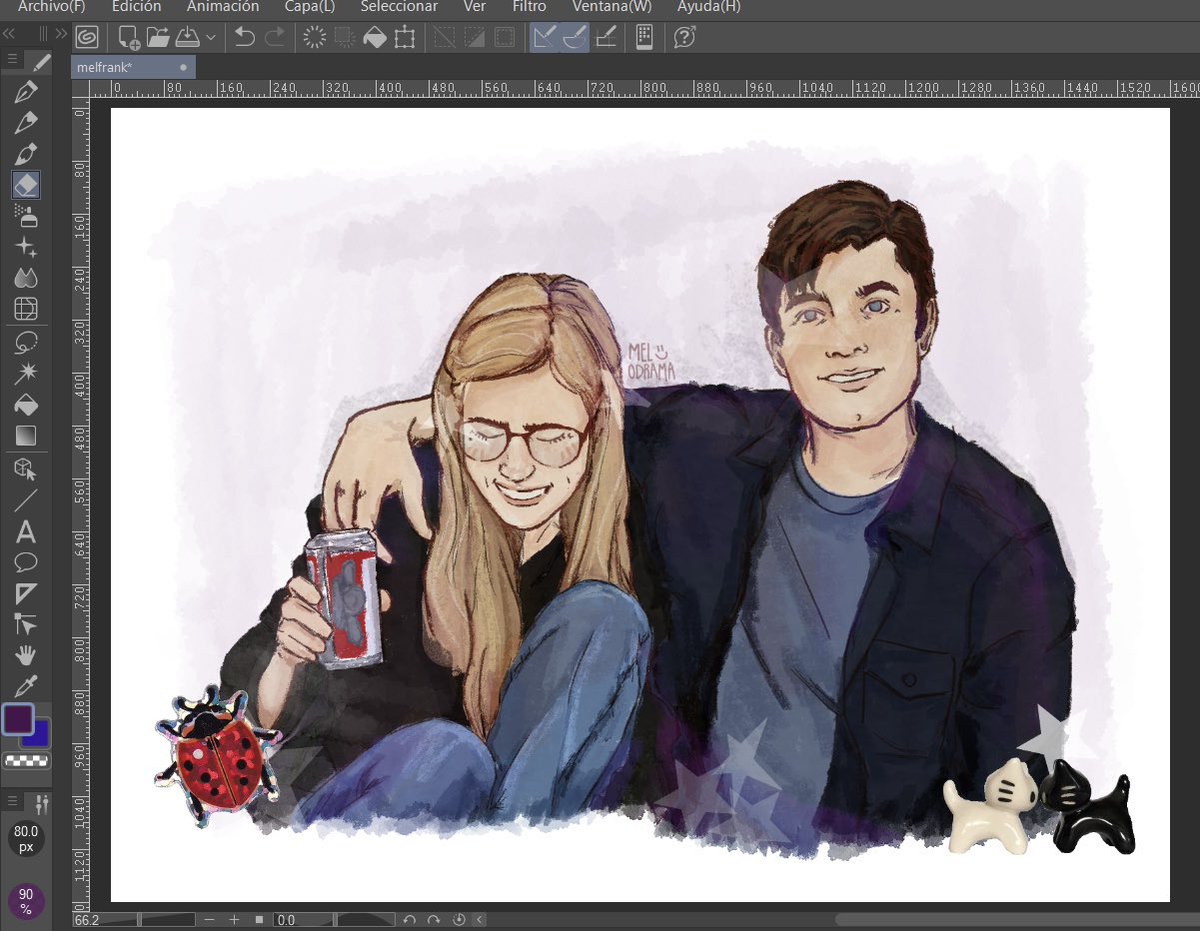The image size is (1200, 931).
Task: Select the Correct line tool
Action: tap(26, 624)
